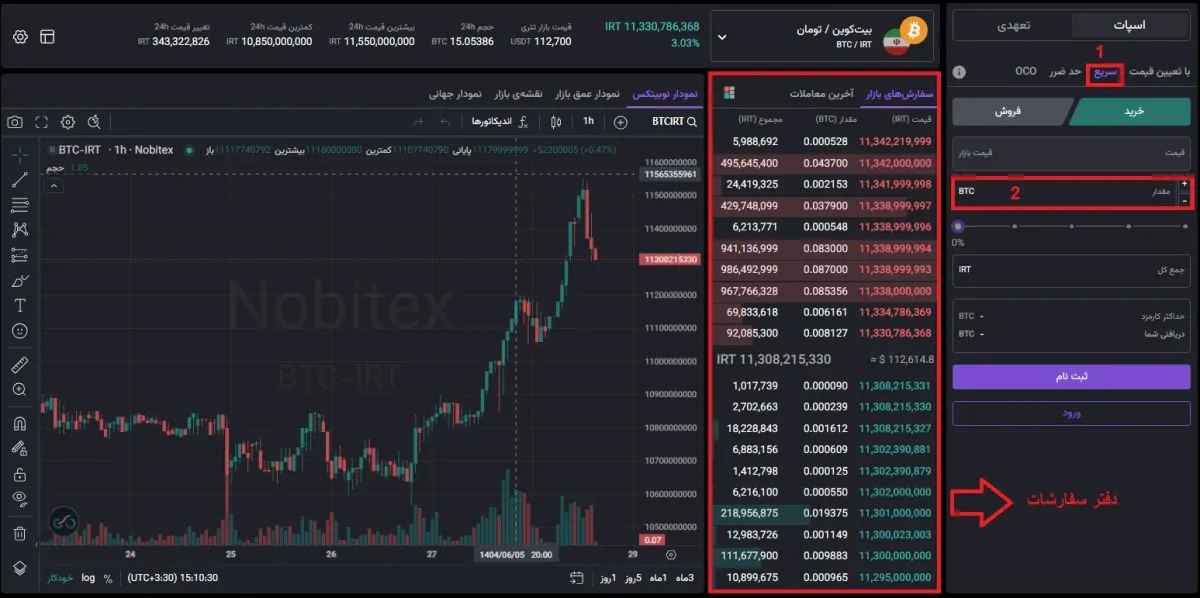Increase amount with the plus stepper
The image size is (1200, 598).
(1185, 184)
